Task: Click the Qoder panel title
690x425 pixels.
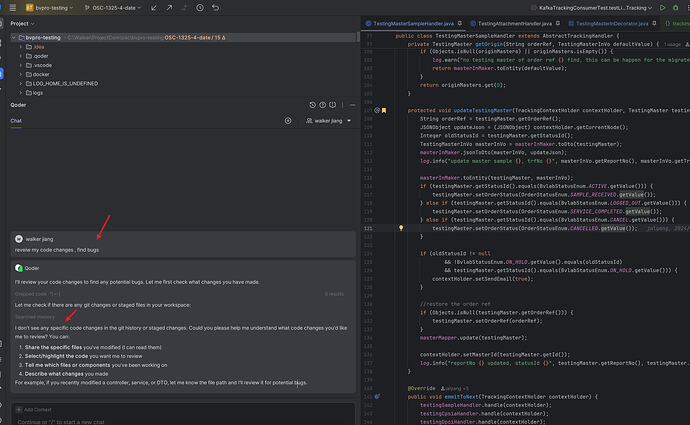Action: coord(18,105)
